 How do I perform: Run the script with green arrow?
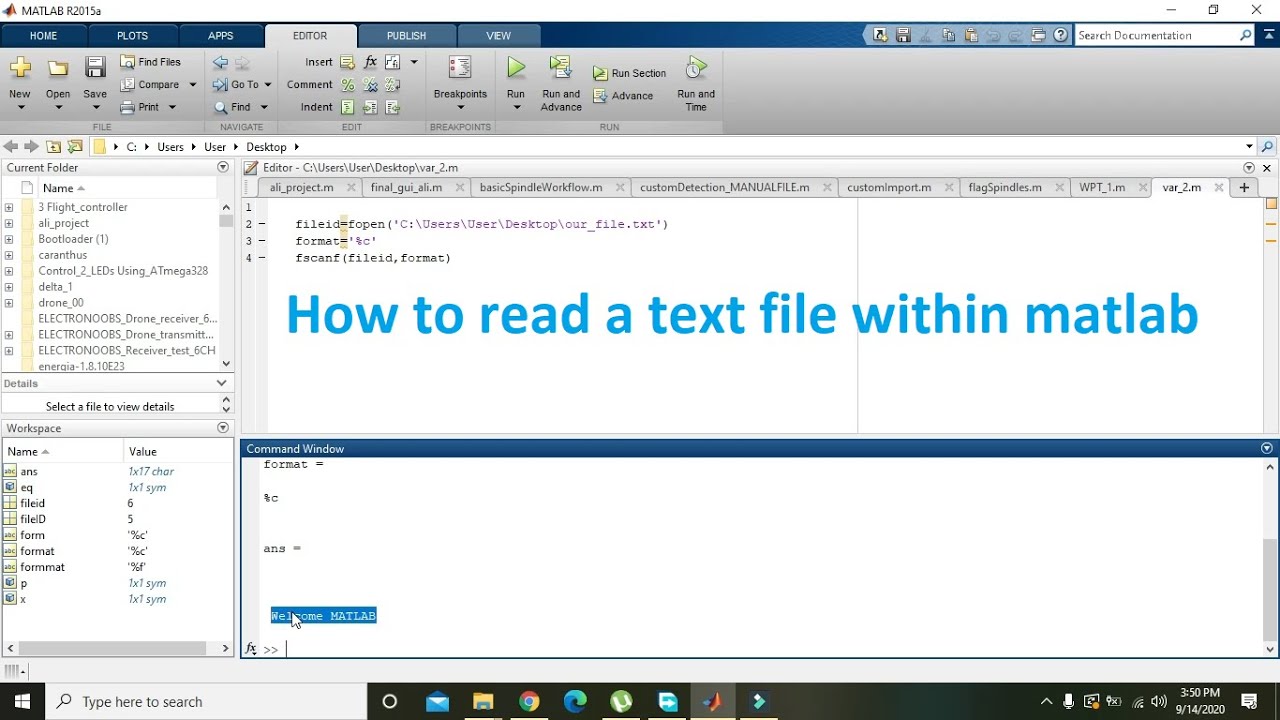(516, 68)
